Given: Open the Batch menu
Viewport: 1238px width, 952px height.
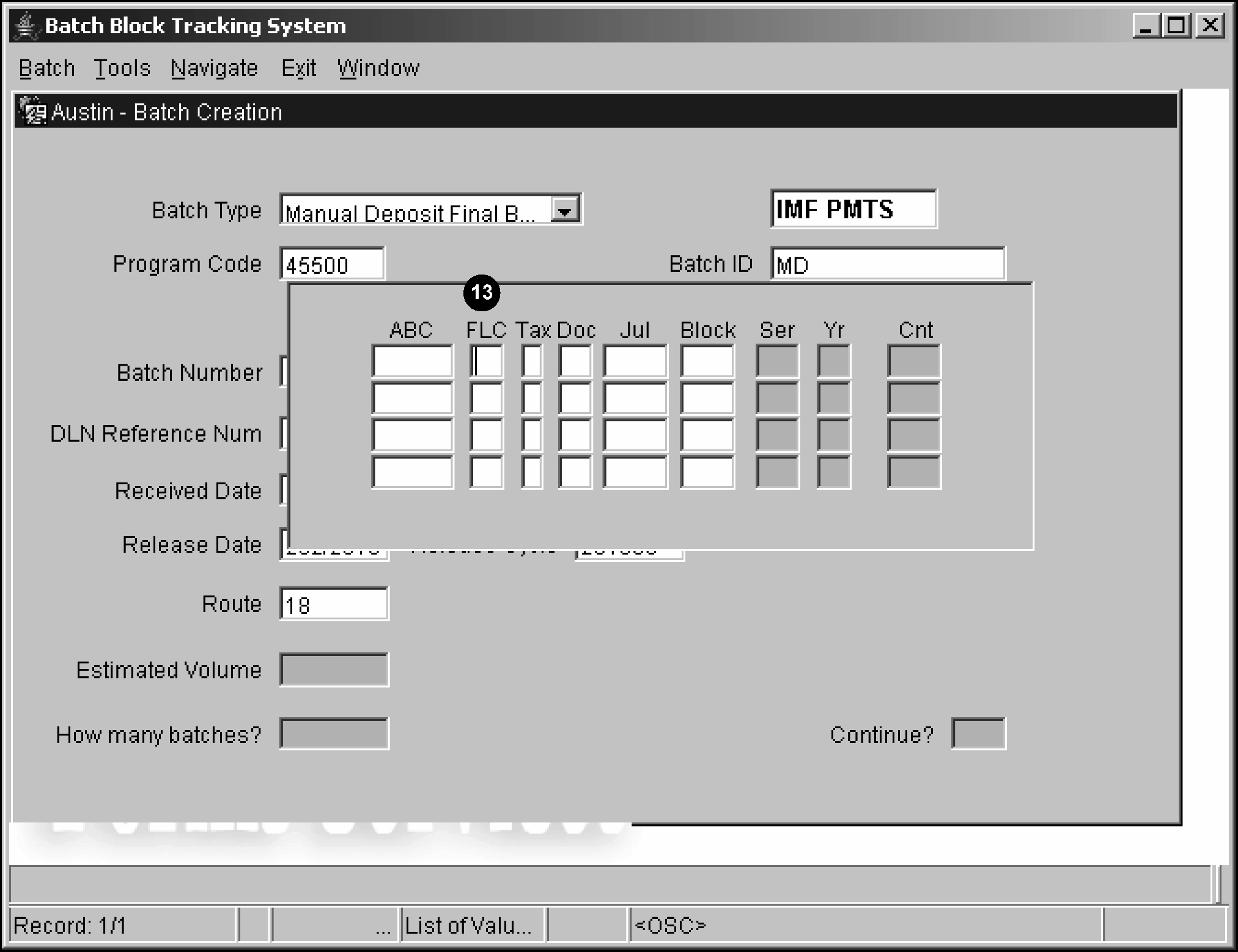Looking at the screenshot, I should point(46,68).
